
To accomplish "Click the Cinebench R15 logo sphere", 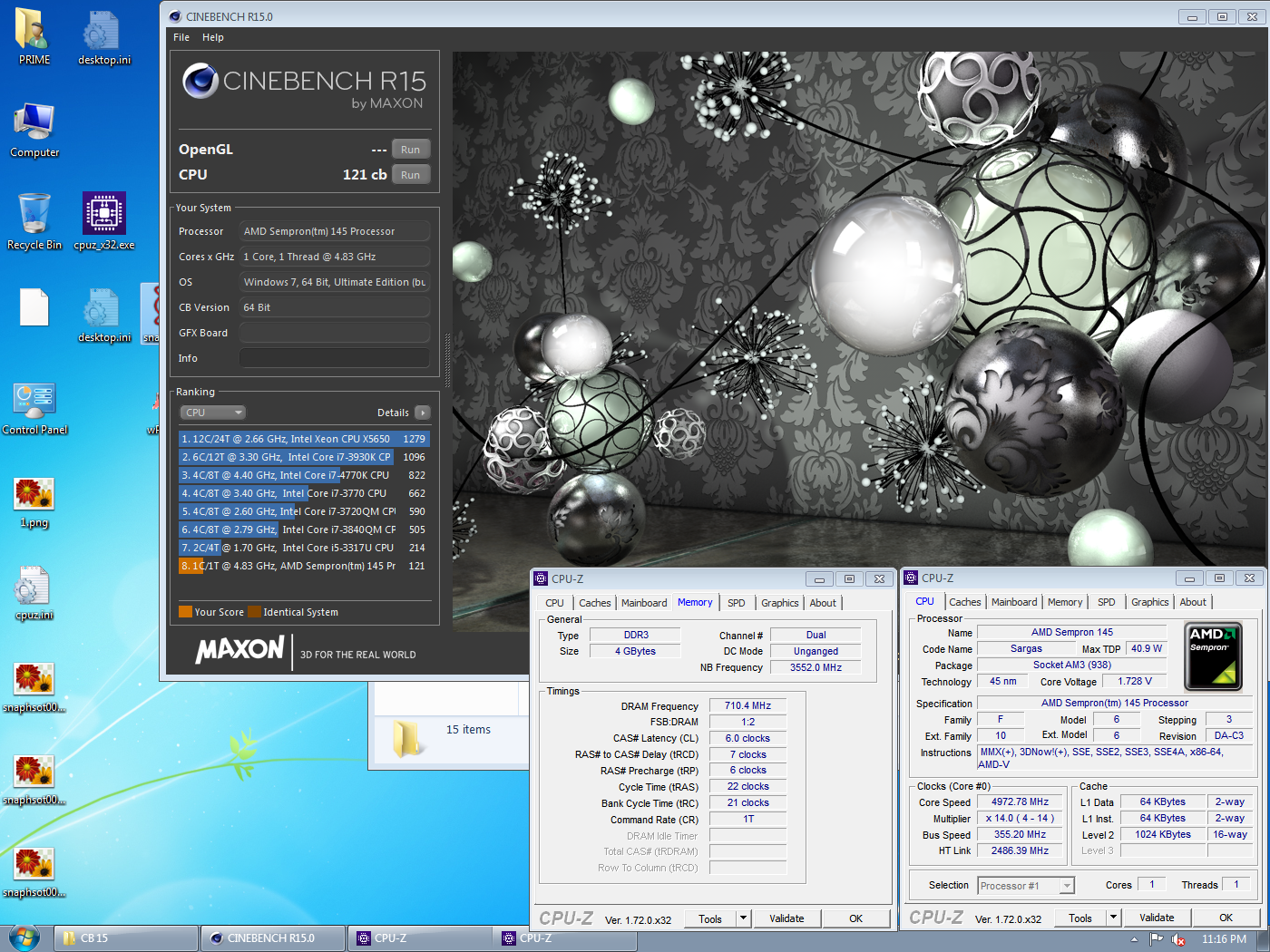I will pyautogui.click(x=200, y=81).
